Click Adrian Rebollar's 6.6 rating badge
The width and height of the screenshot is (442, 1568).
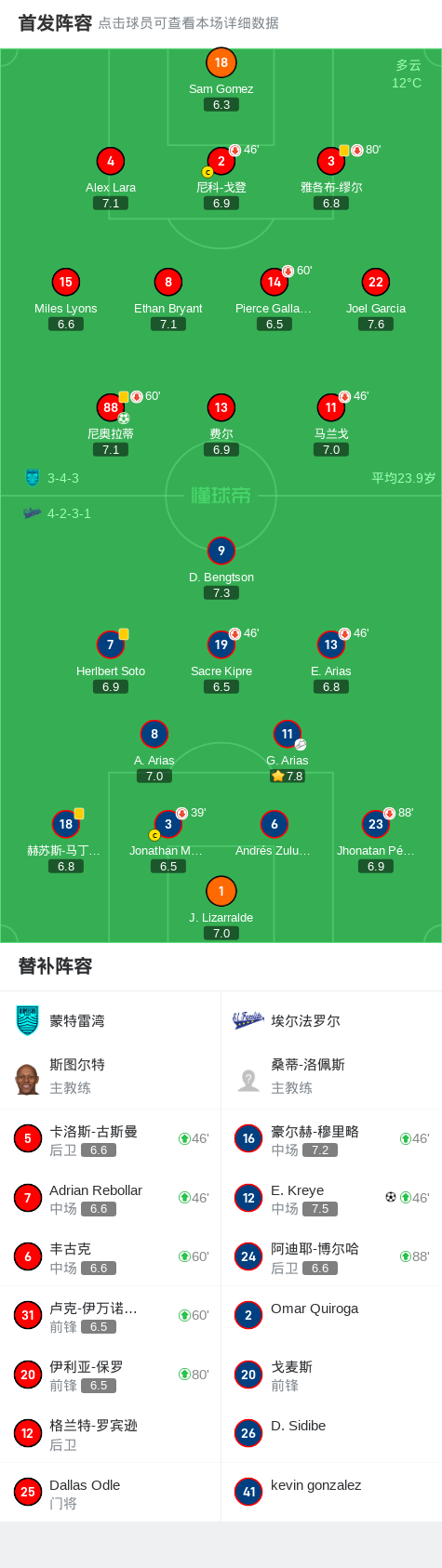point(99,1209)
